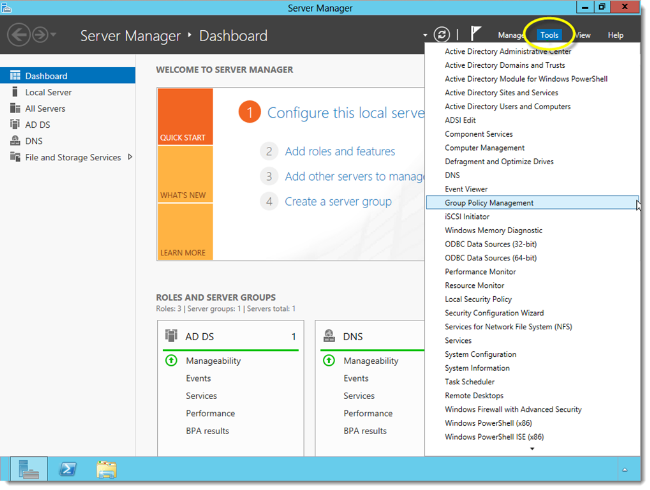Viewport: 650px width, 490px height.
Task: Click the Forward navigation arrow
Action: [x=40, y=35]
